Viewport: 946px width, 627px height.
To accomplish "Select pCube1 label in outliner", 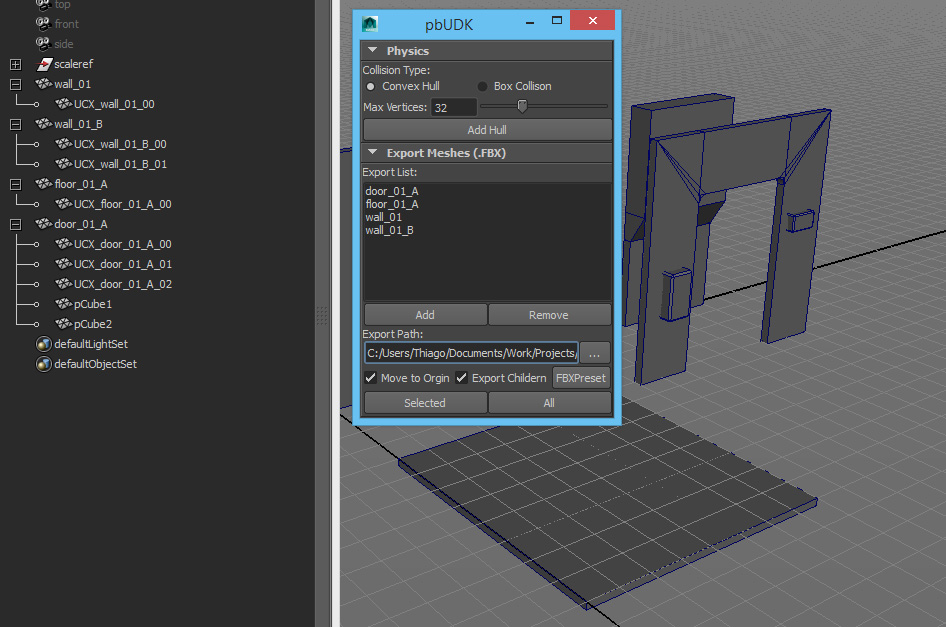I will tap(93, 304).
